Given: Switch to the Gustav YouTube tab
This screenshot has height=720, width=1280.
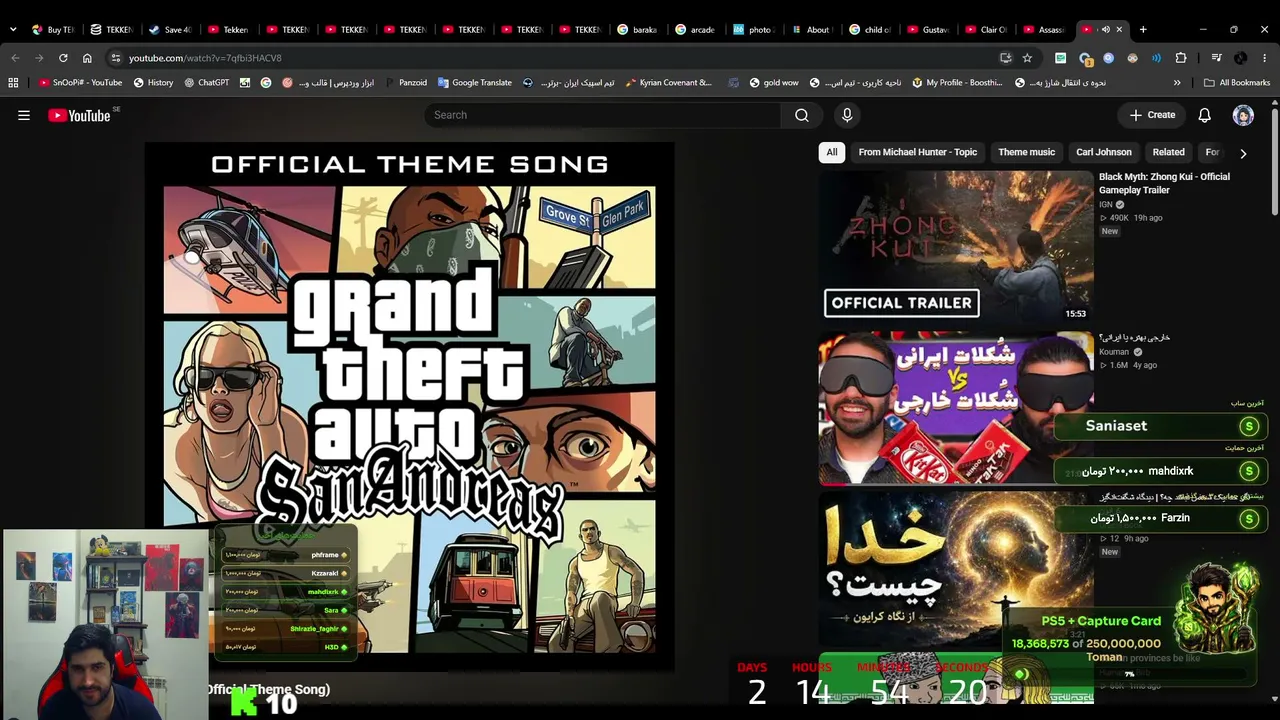Looking at the screenshot, I should (927, 30).
